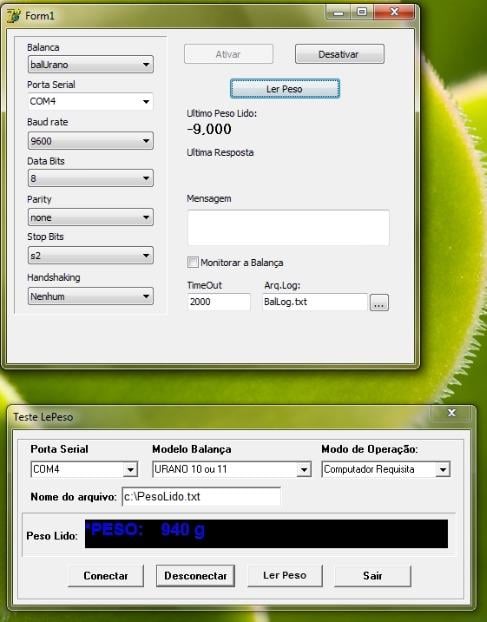Open the Stop Bits s2 dropdown
The width and height of the screenshot is (487, 622).
(x=91, y=255)
